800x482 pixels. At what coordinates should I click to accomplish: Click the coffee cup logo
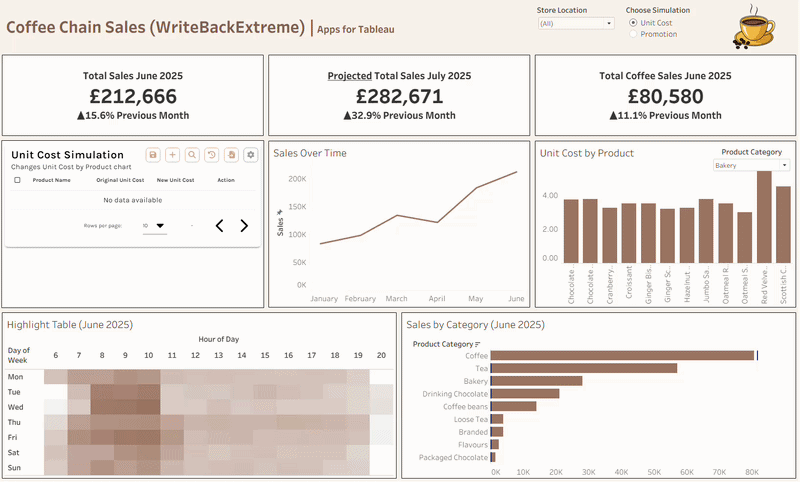coord(754,27)
